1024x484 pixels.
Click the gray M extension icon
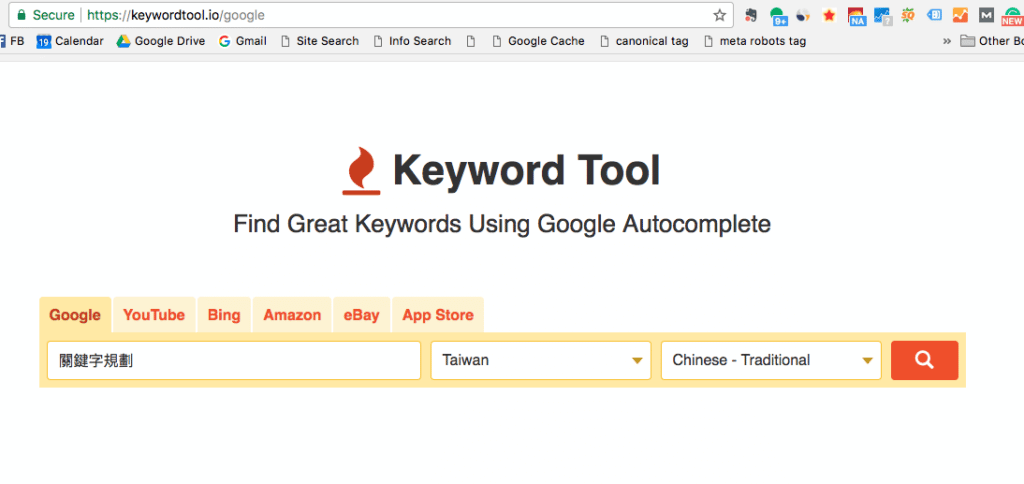pos(986,15)
